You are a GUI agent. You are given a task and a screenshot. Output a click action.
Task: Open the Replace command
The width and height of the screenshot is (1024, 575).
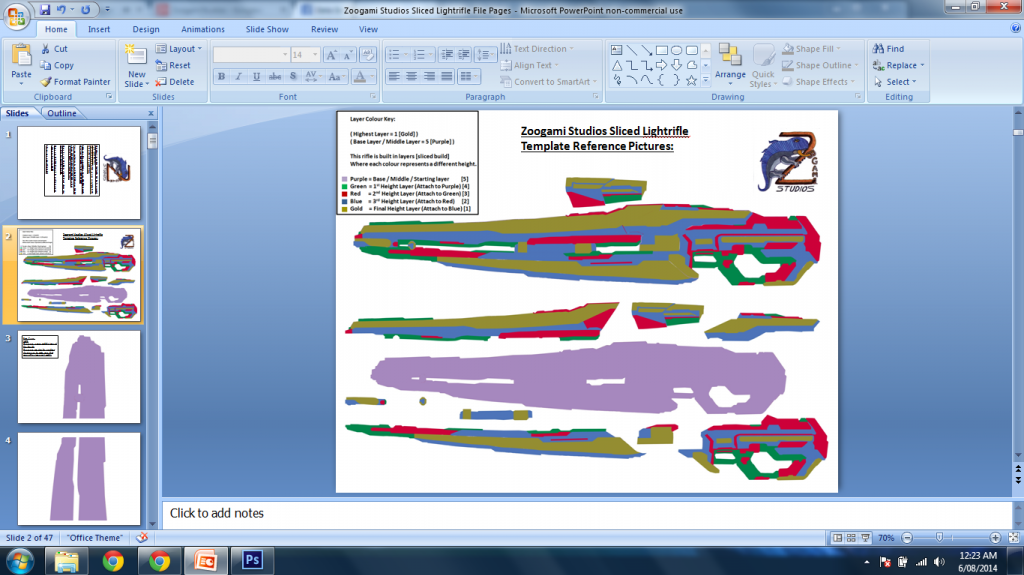click(899, 65)
